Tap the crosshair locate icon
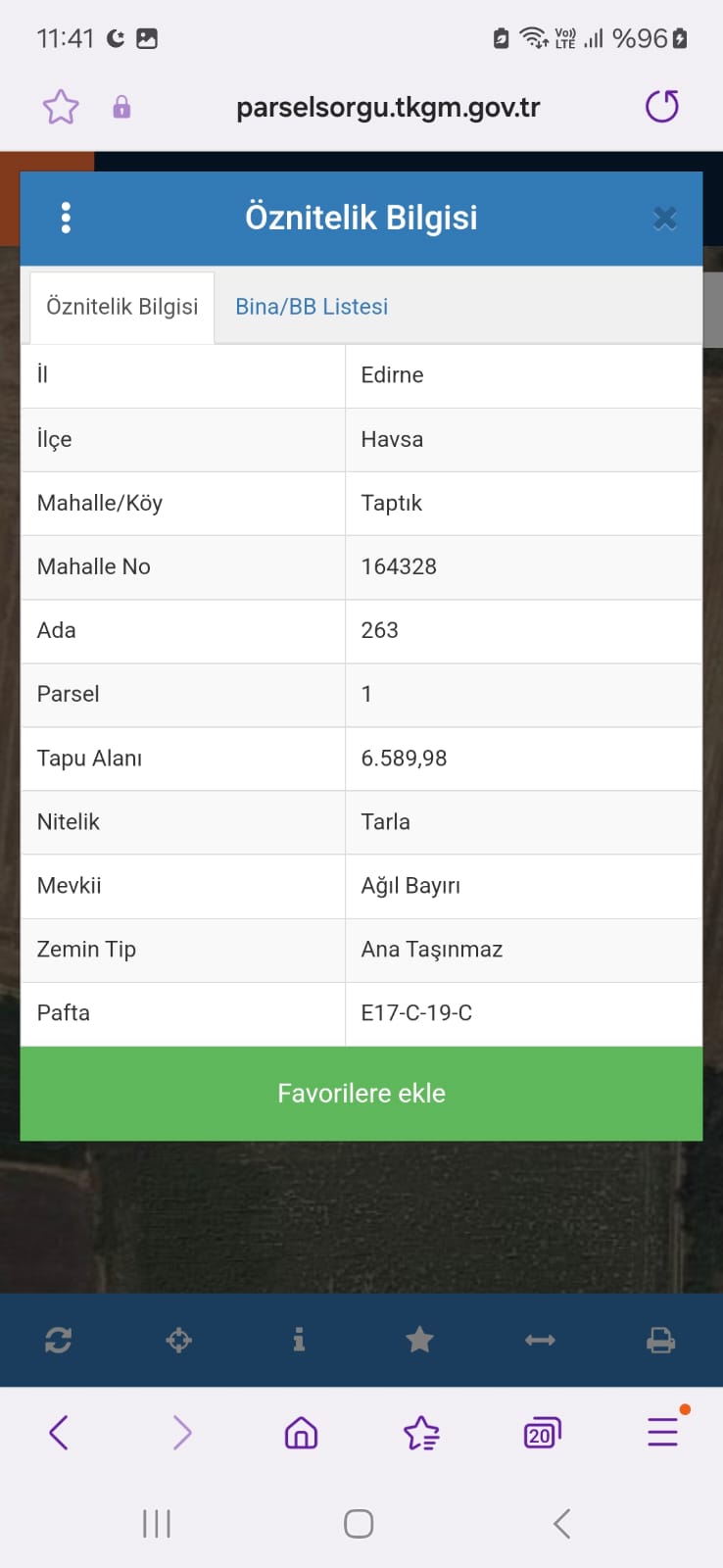Image resolution: width=723 pixels, height=1568 pixels. point(178,1340)
